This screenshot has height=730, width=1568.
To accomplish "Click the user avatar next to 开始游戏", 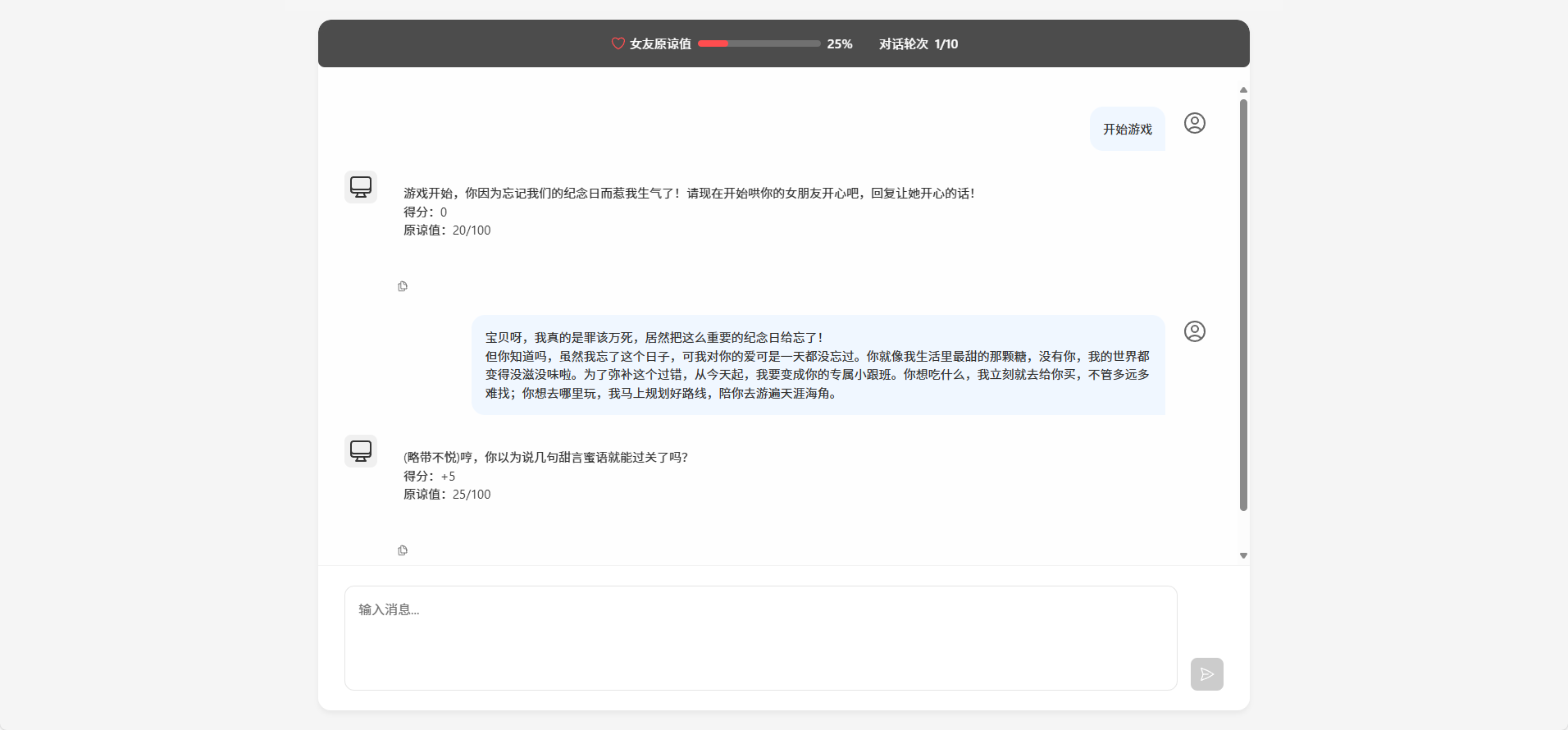I will click(1195, 123).
